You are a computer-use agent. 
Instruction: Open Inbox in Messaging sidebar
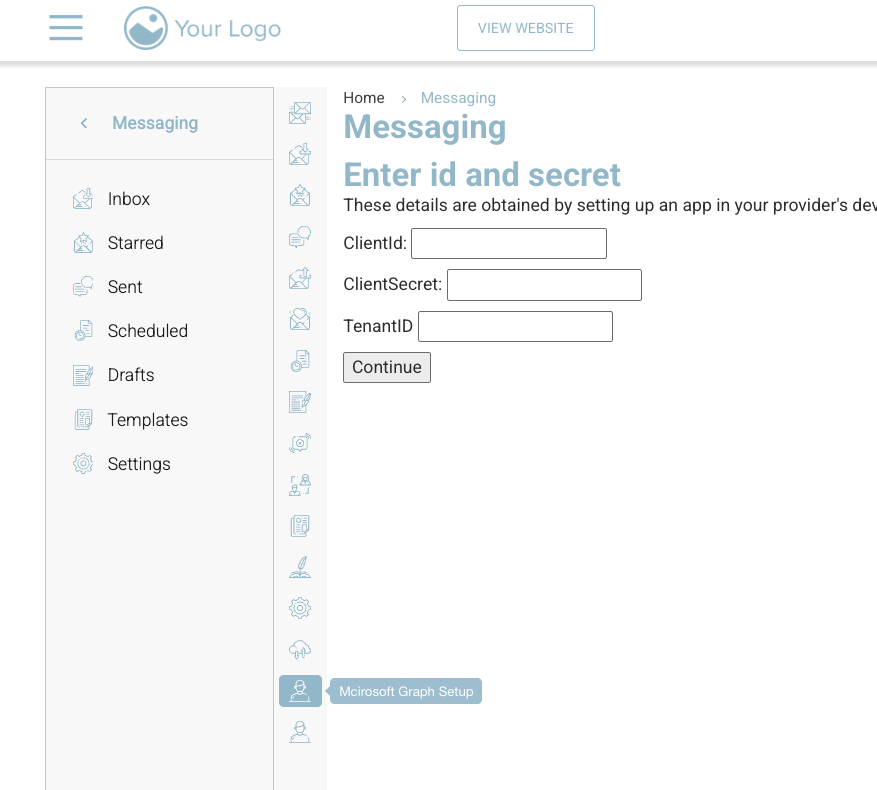coord(128,199)
